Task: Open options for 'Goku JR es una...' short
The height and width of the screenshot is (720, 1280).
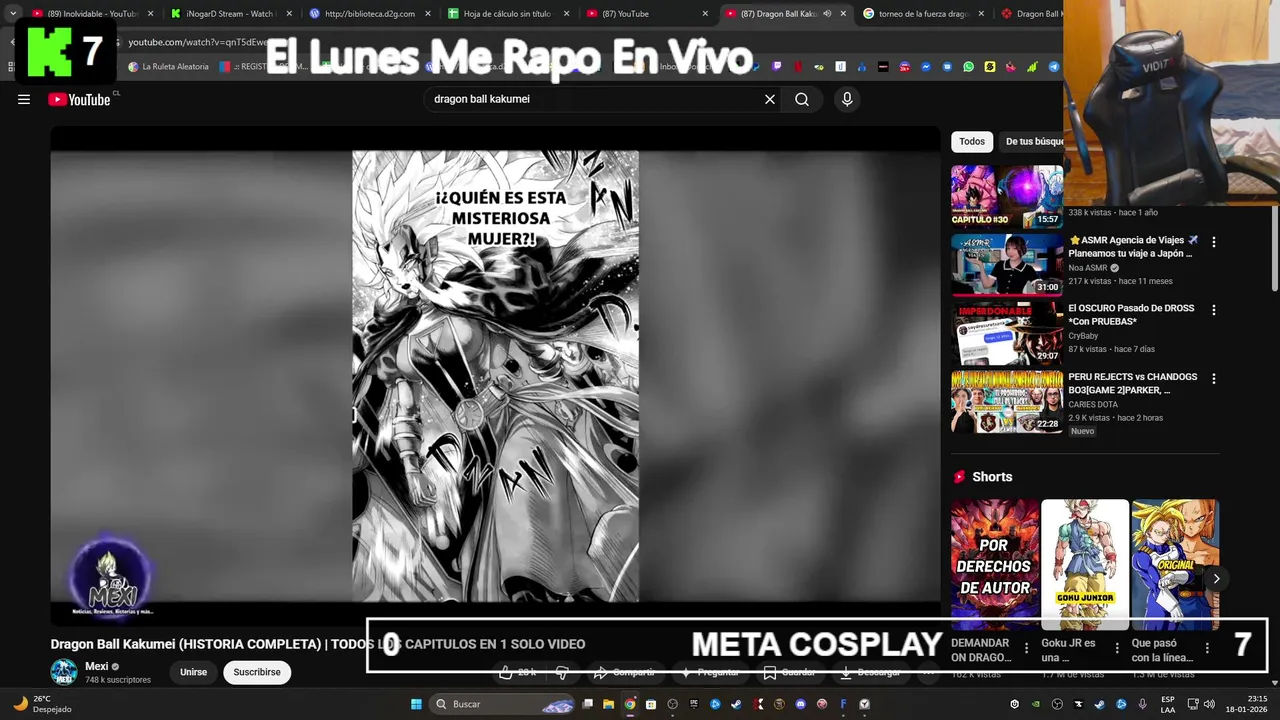Action: 1117,648
